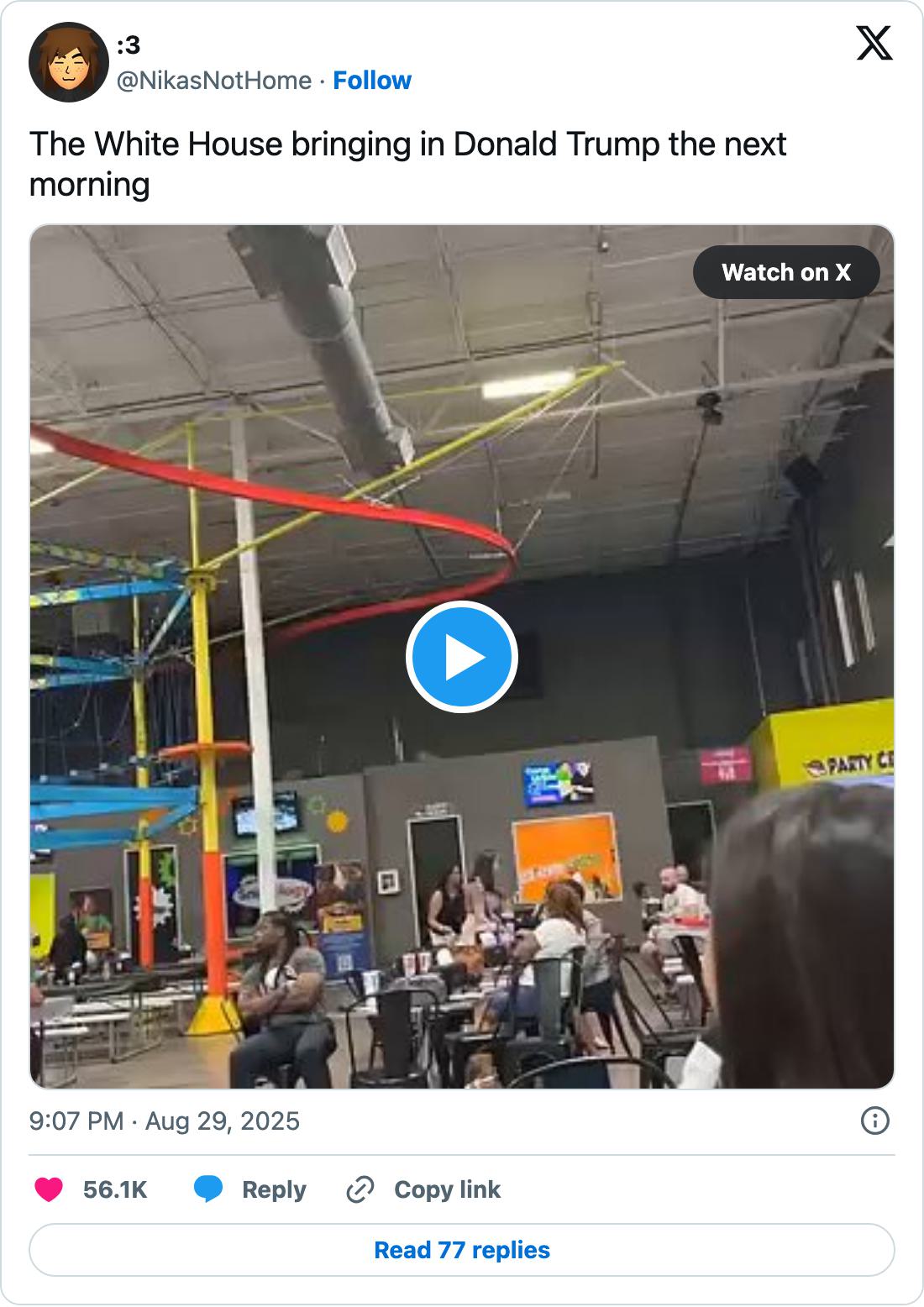Play the embedded video
The width and height of the screenshot is (924, 1307).
pos(462,657)
